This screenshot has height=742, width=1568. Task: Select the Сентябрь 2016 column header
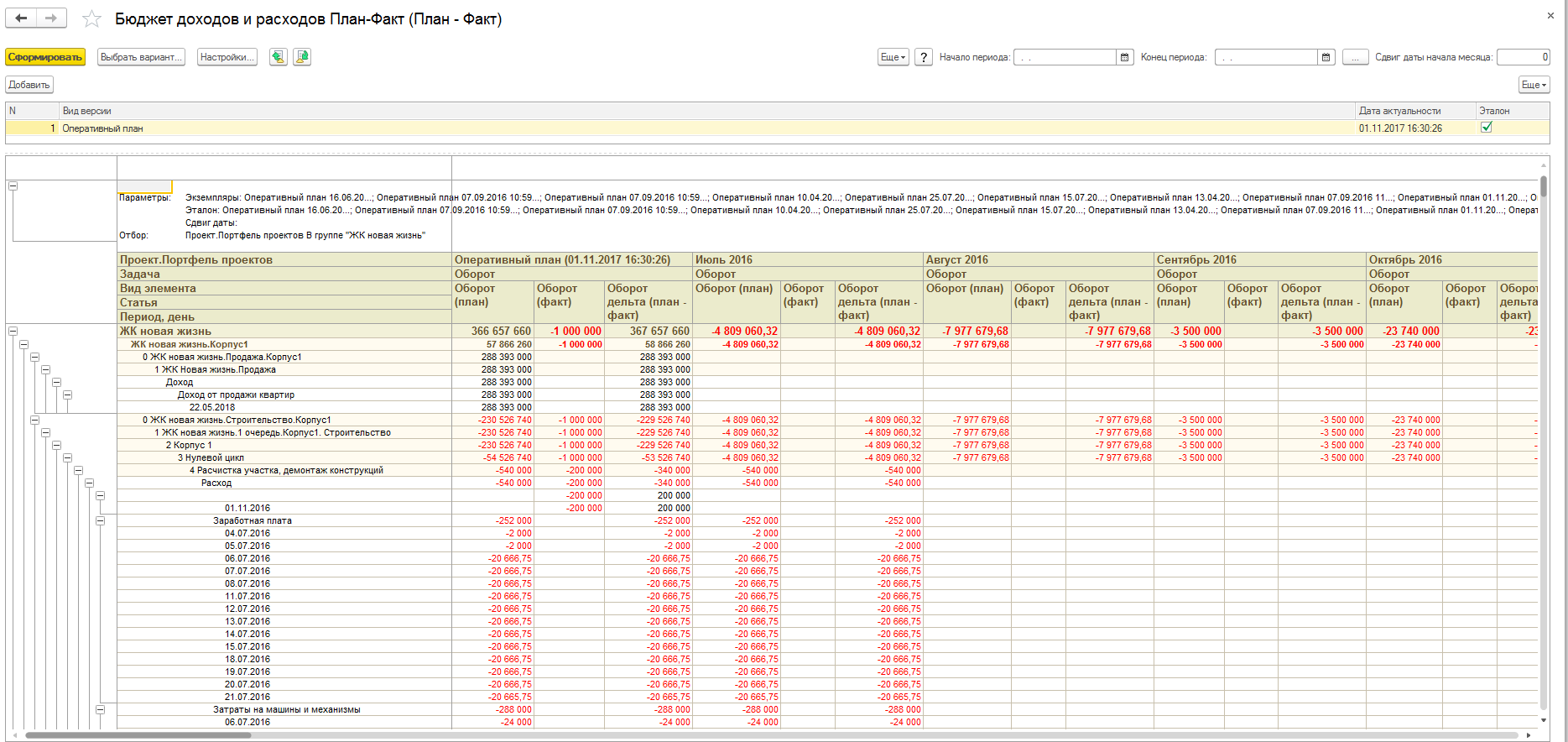tap(1260, 259)
